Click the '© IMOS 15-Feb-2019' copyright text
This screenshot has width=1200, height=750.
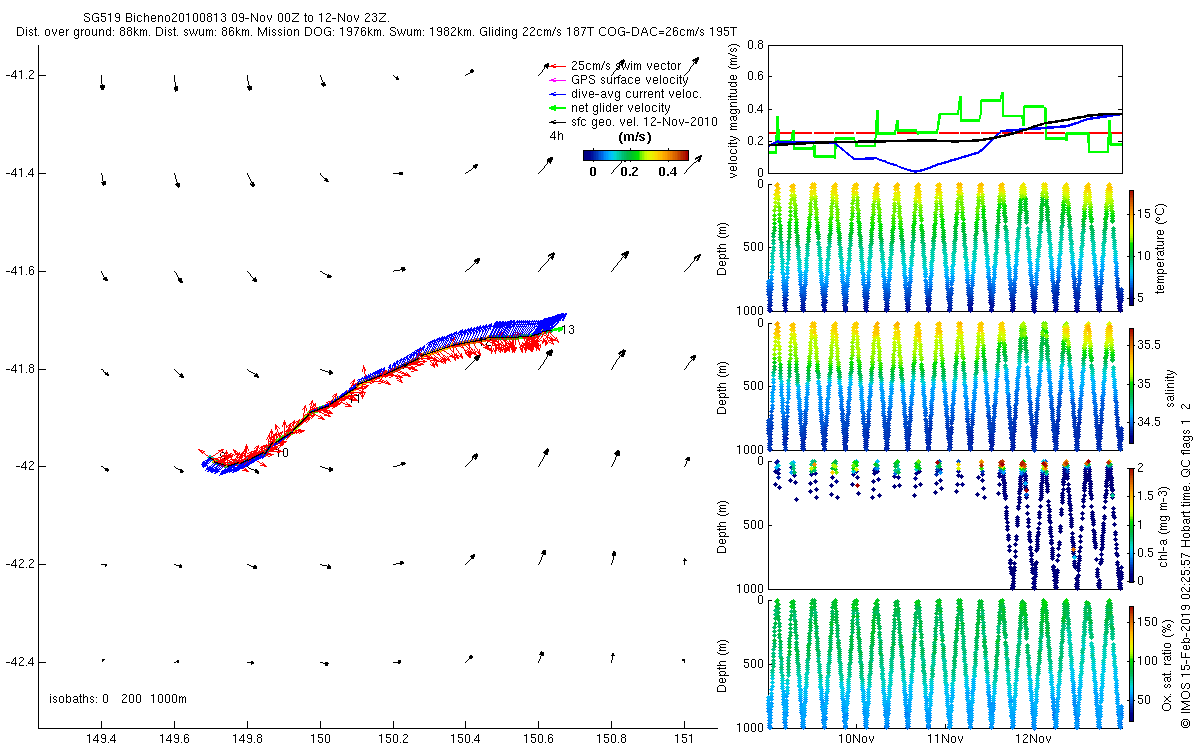point(1187,670)
